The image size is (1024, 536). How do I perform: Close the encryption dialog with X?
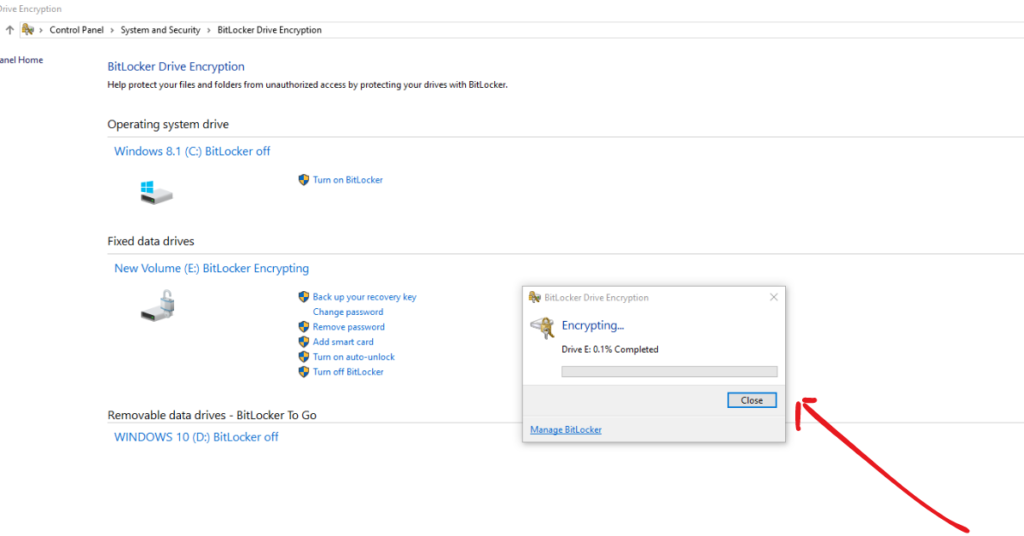tap(774, 297)
